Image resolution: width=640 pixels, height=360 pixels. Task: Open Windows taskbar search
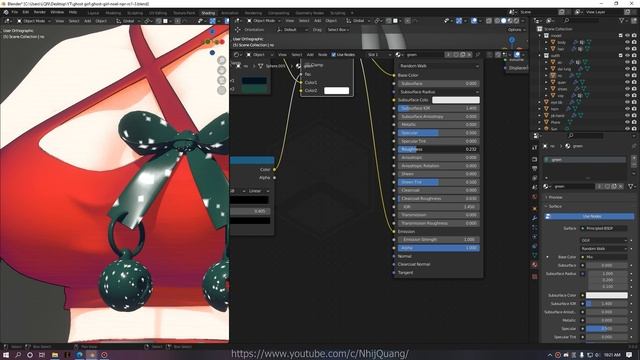[x=18, y=355]
